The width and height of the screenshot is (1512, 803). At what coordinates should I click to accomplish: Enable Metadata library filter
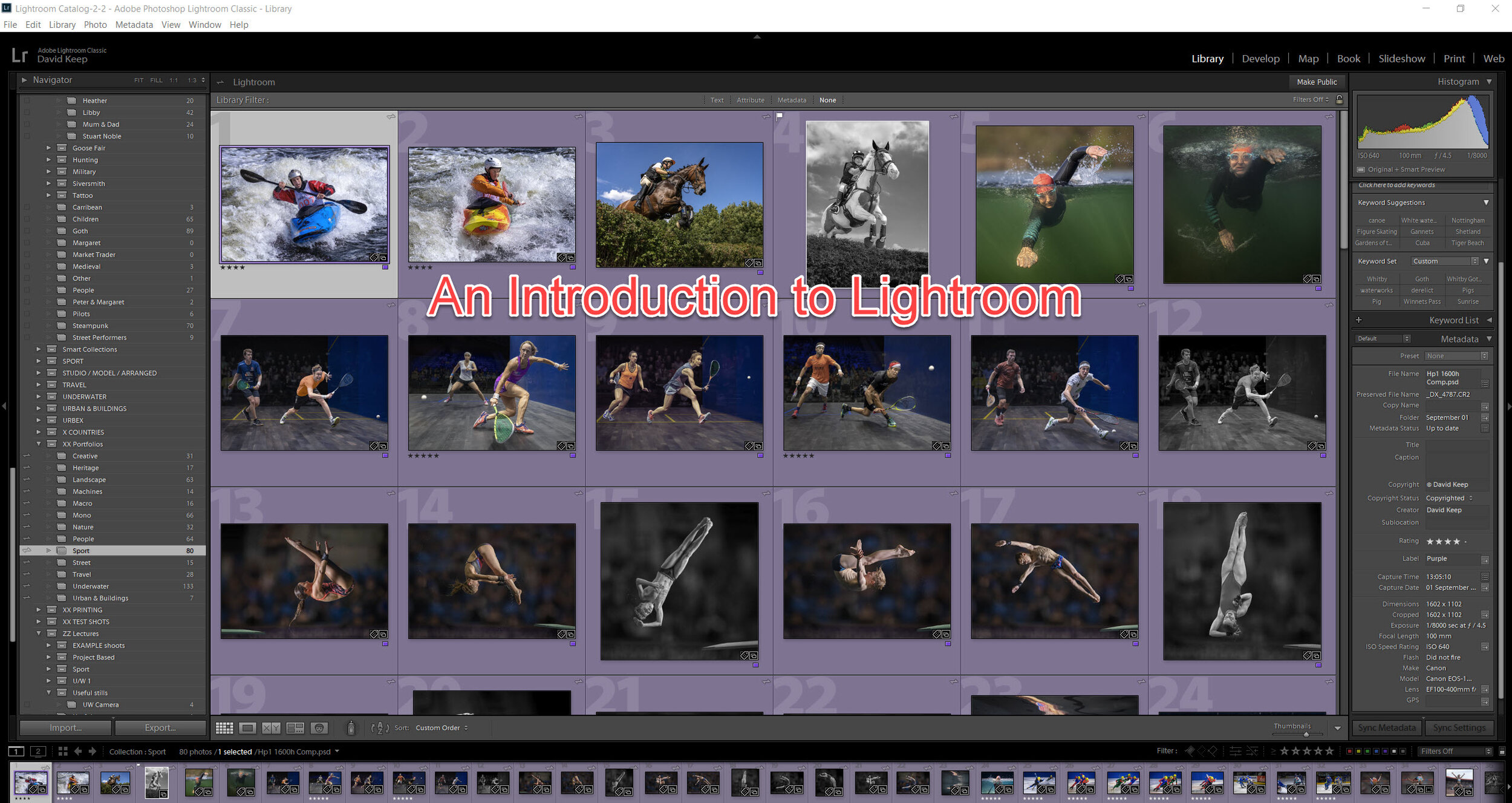pos(792,100)
